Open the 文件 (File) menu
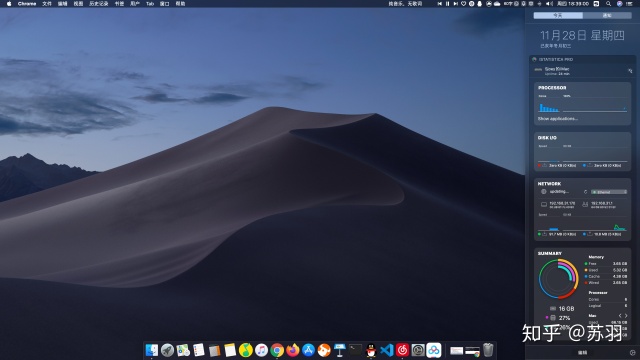 coord(47,4)
